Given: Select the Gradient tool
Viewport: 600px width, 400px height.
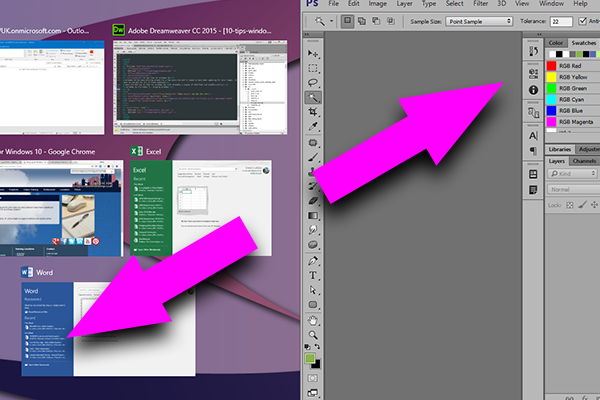Looking at the screenshot, I should click(313, 216).
